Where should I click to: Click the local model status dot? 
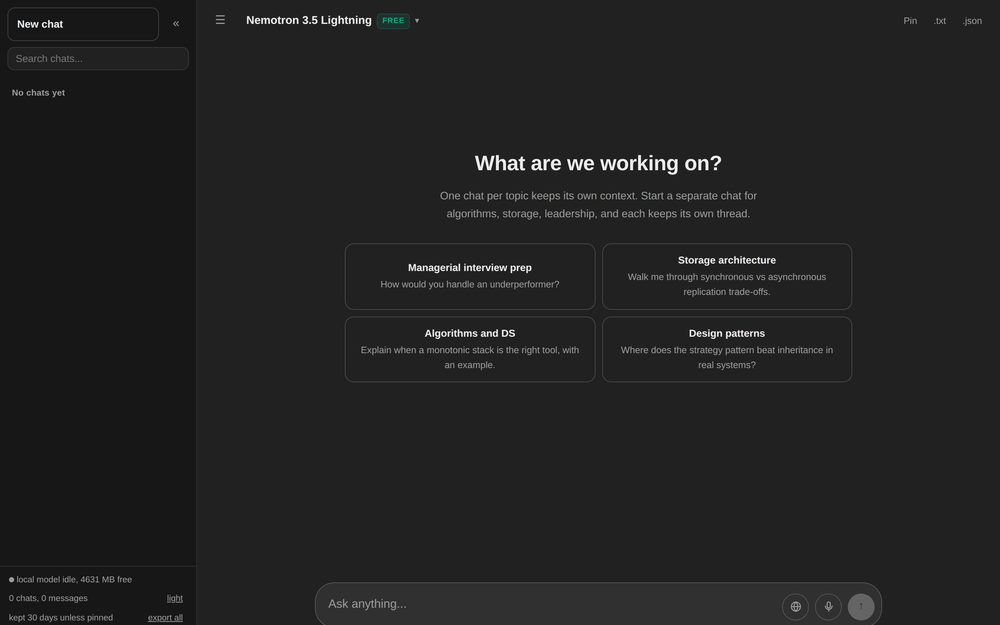click(x=11, y=580)
